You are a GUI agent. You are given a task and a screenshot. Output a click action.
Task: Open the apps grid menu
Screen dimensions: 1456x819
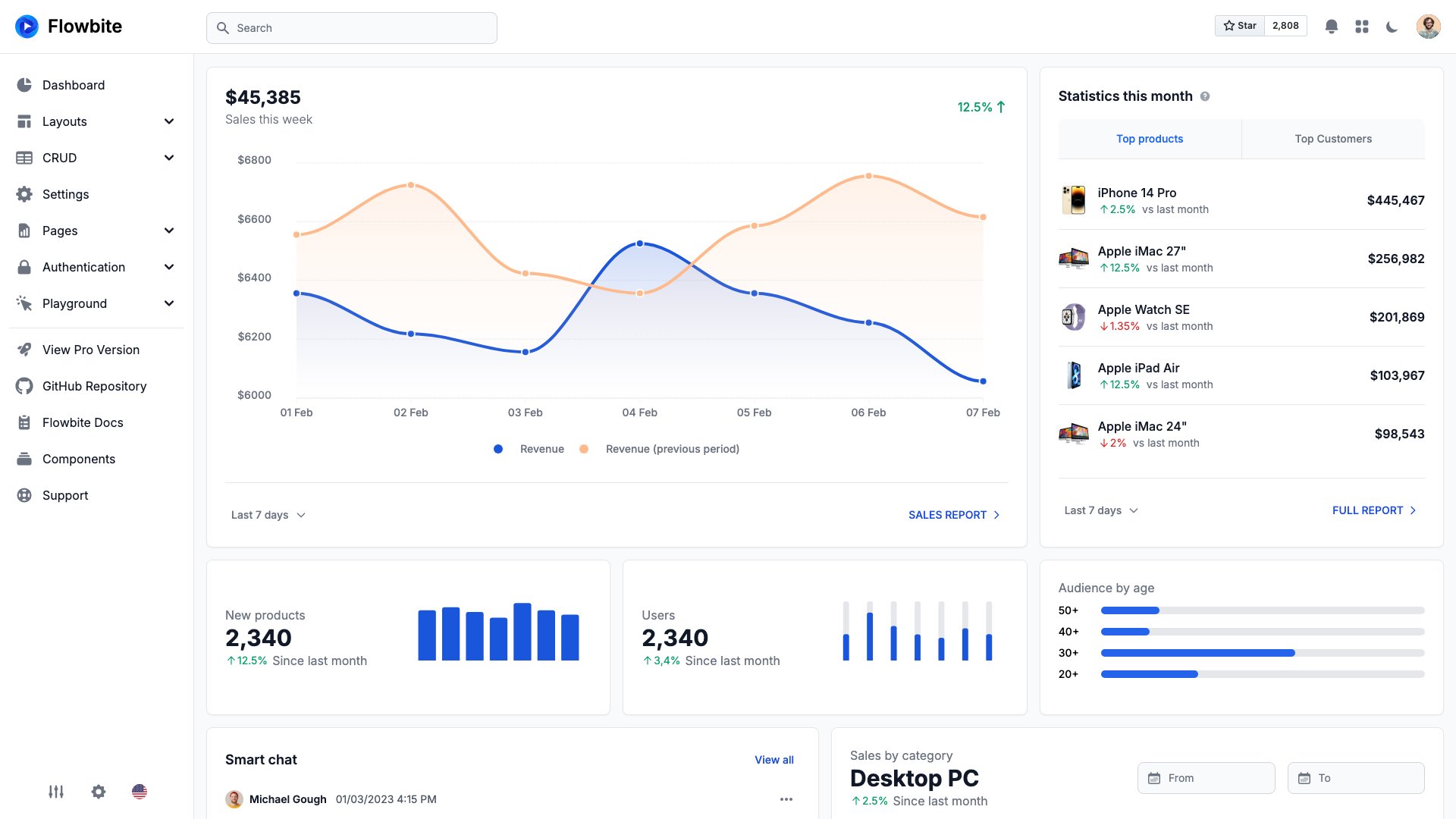point(1361,26)
